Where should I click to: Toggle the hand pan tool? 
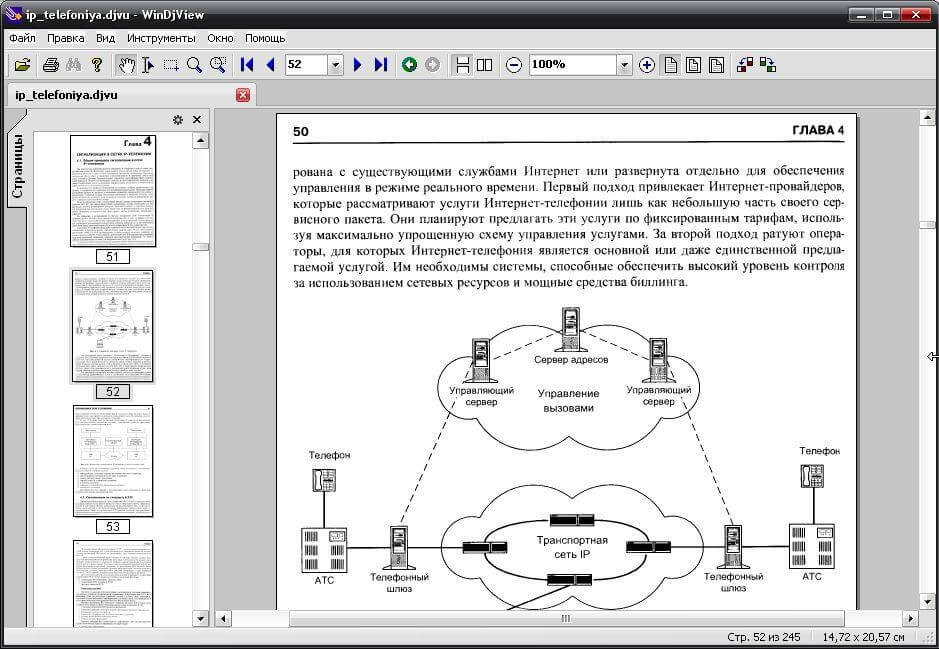126,65
